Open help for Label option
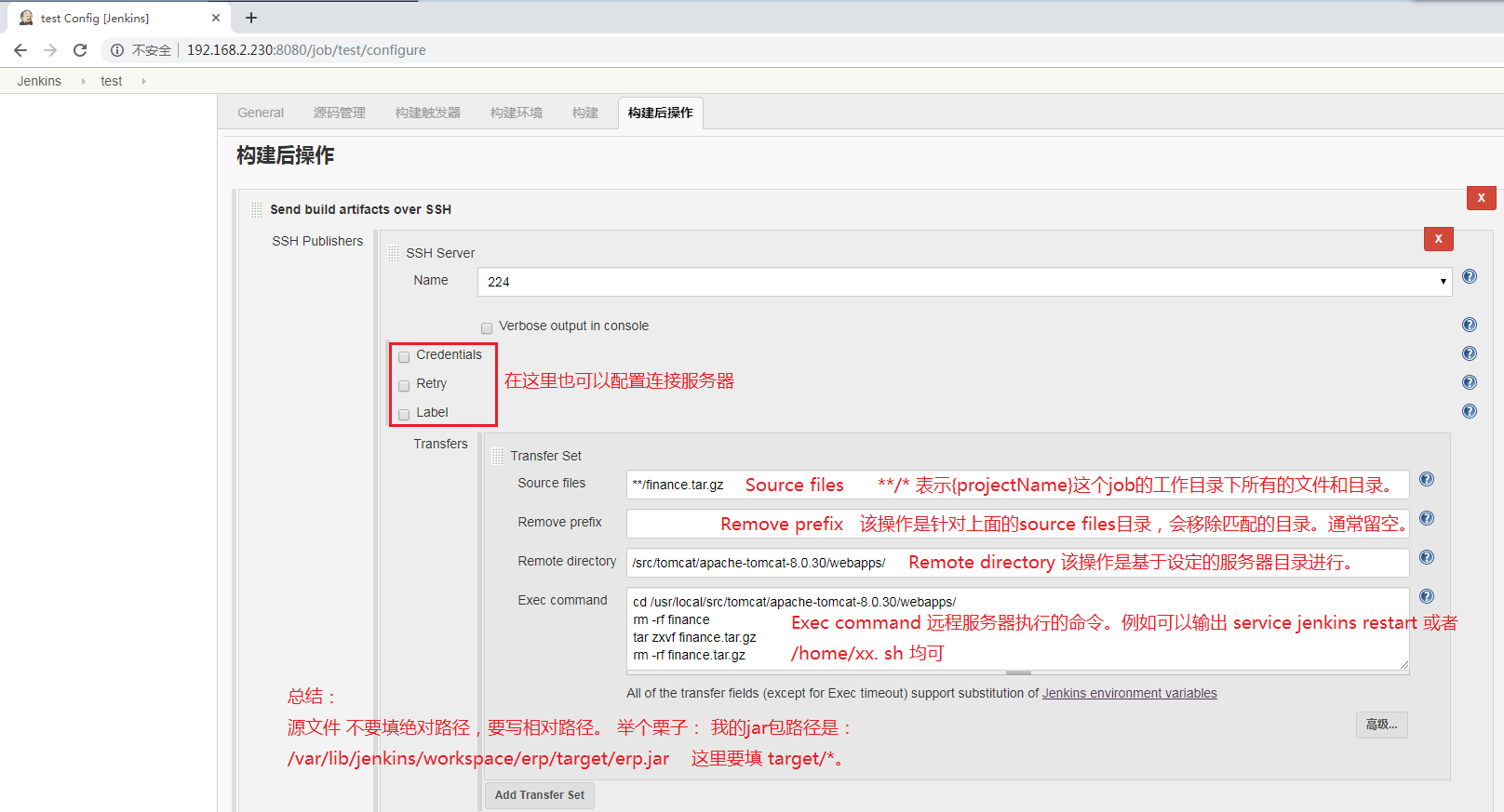 [1470, 411]
